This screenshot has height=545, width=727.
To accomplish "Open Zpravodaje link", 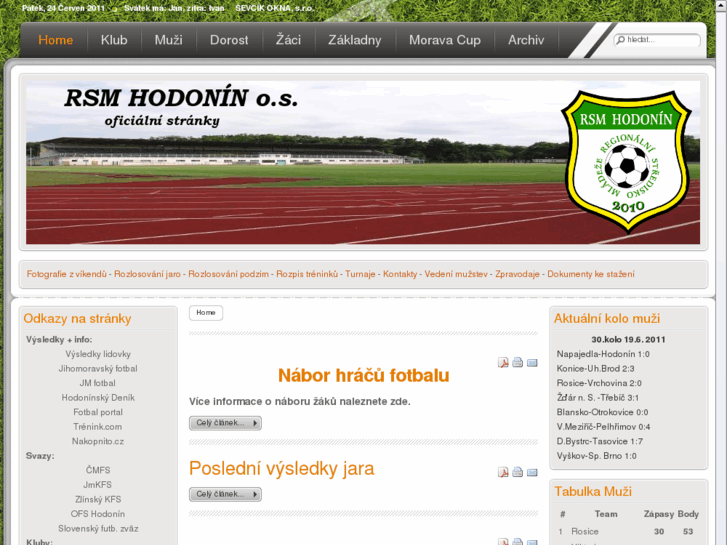I will (x=517, y=274).
